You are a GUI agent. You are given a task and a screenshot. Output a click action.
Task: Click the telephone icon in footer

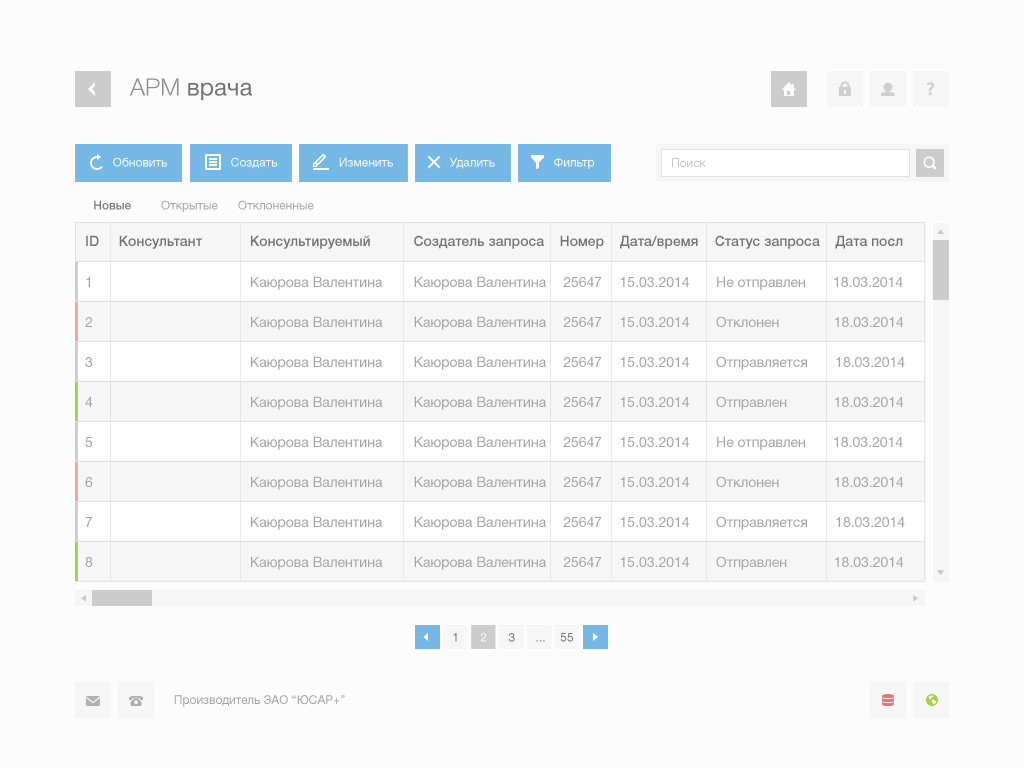pos(136,700)
